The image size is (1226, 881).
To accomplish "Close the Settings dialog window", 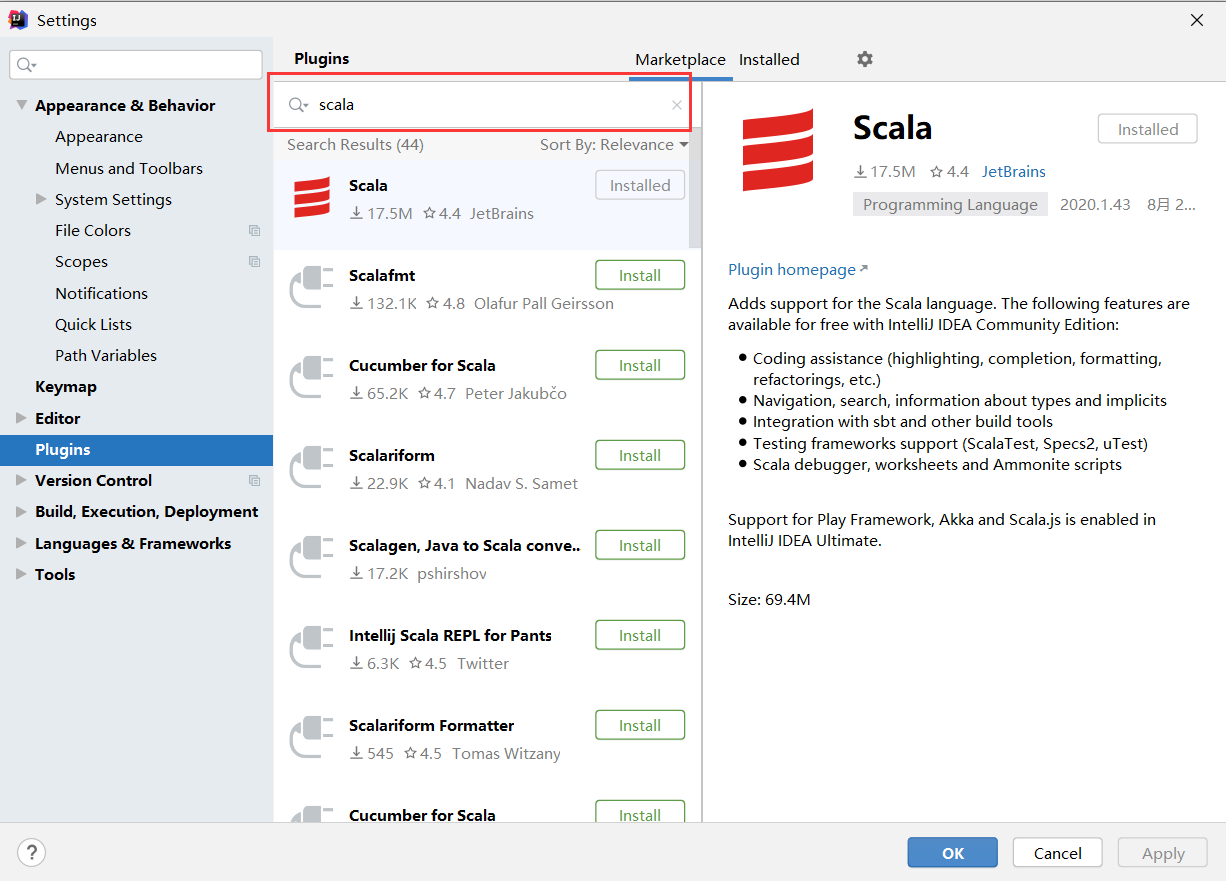I will (x=1197, y=19).
